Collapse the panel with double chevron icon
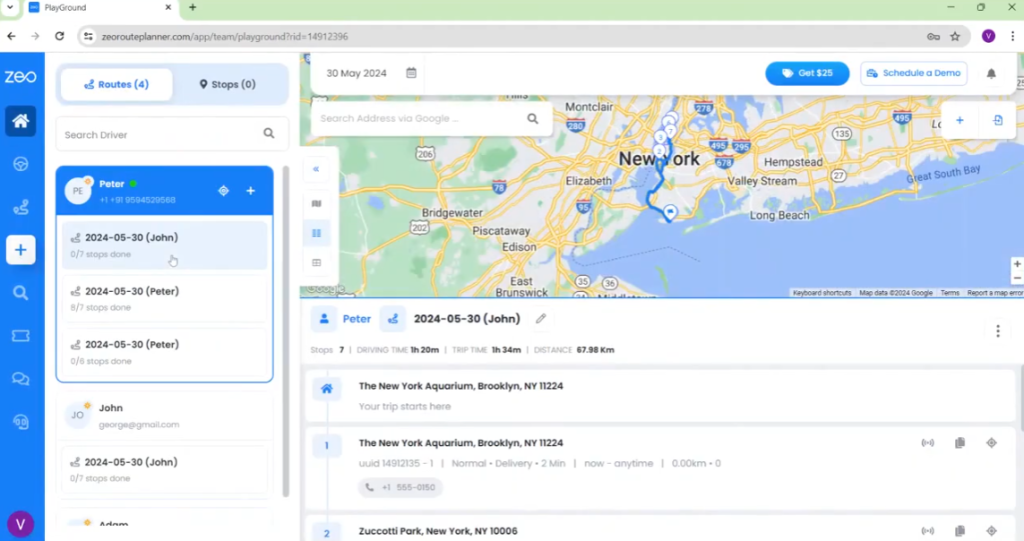1024x541 pixels. [x=316, y=169]
